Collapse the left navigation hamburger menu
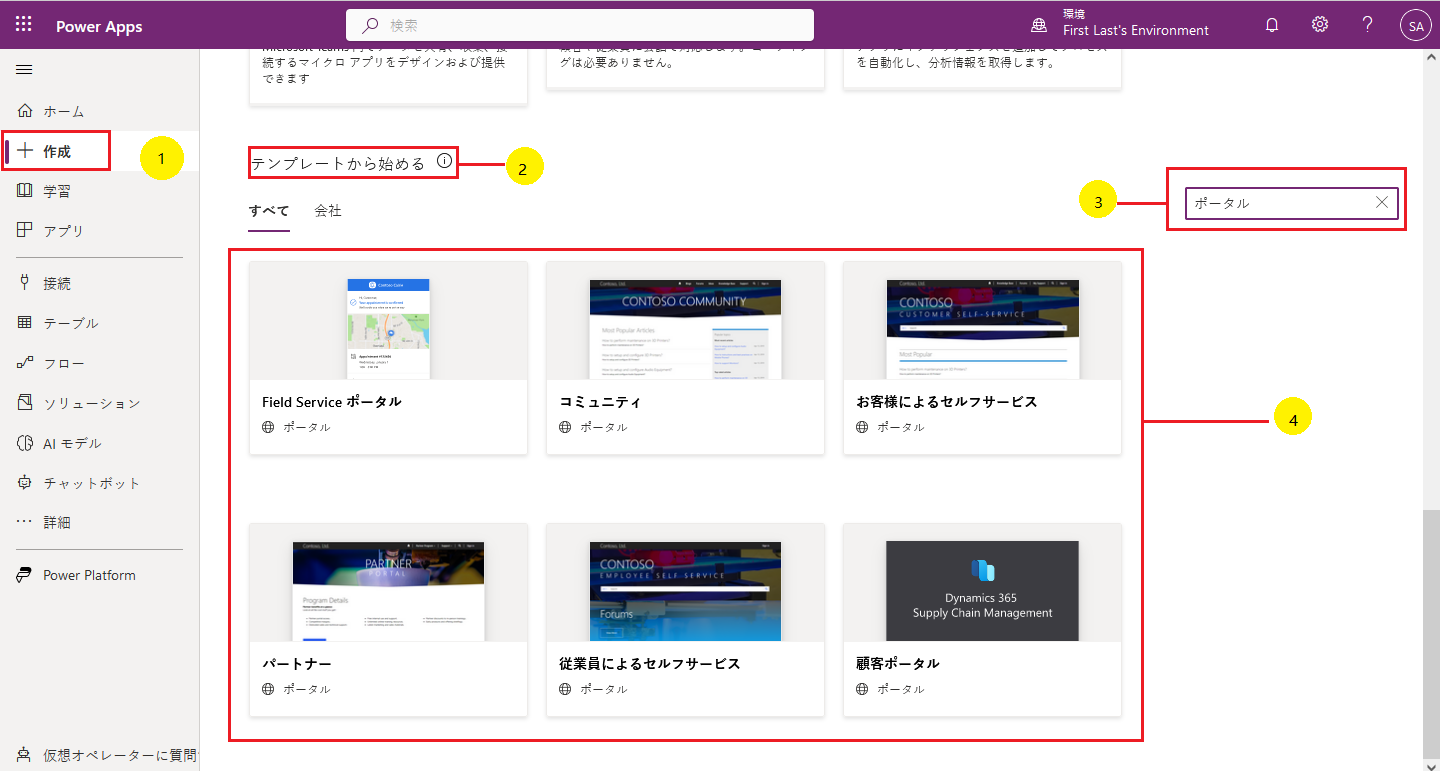 [25, 69]
